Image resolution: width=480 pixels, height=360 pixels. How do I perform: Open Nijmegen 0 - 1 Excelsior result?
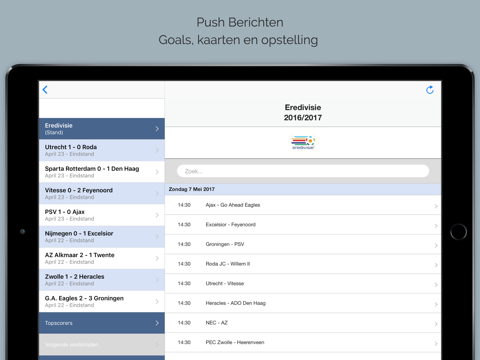pyautogui.click(x=102, y=237)
